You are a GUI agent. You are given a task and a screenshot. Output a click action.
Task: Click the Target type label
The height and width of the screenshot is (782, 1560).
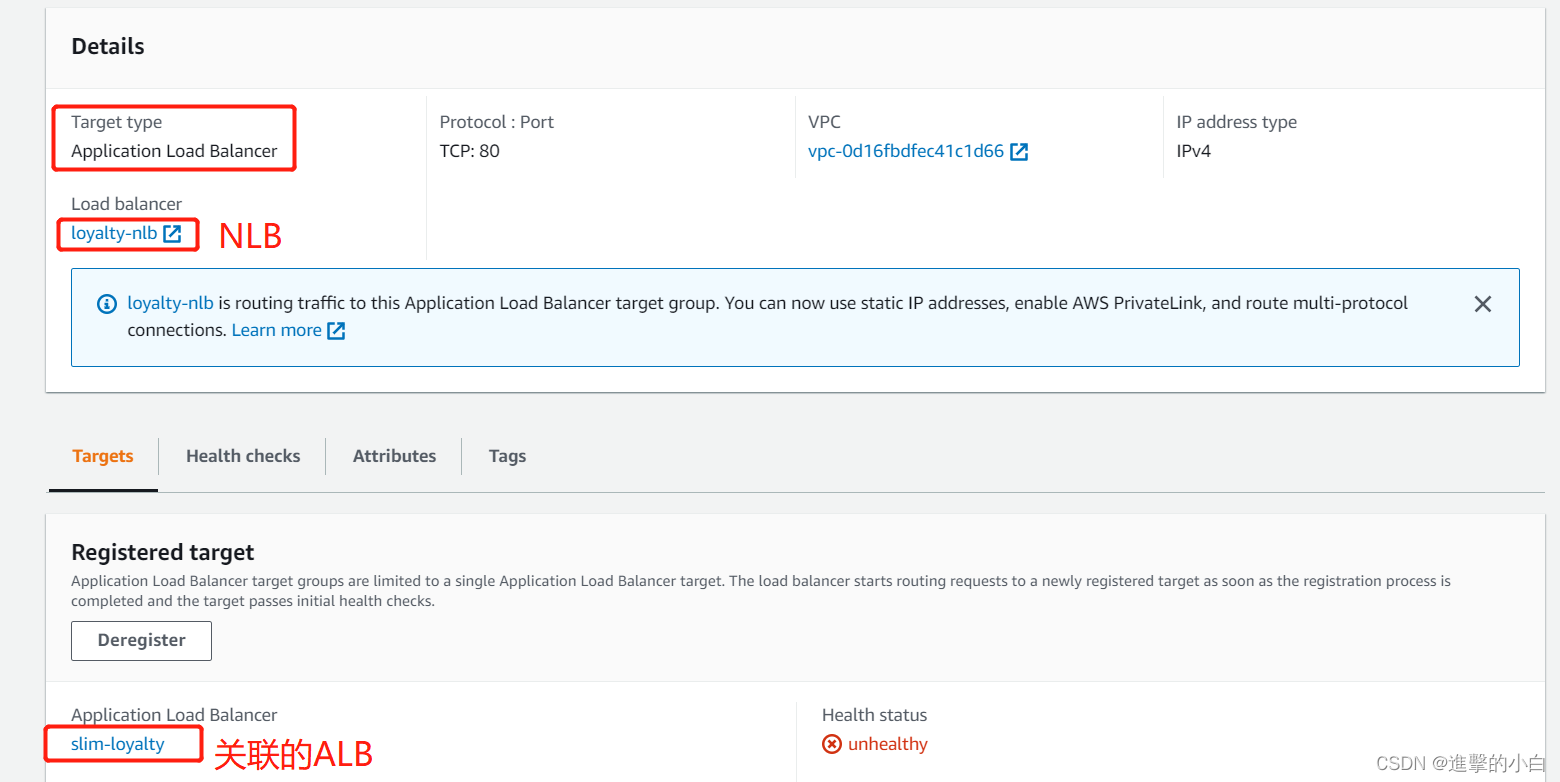117,122
